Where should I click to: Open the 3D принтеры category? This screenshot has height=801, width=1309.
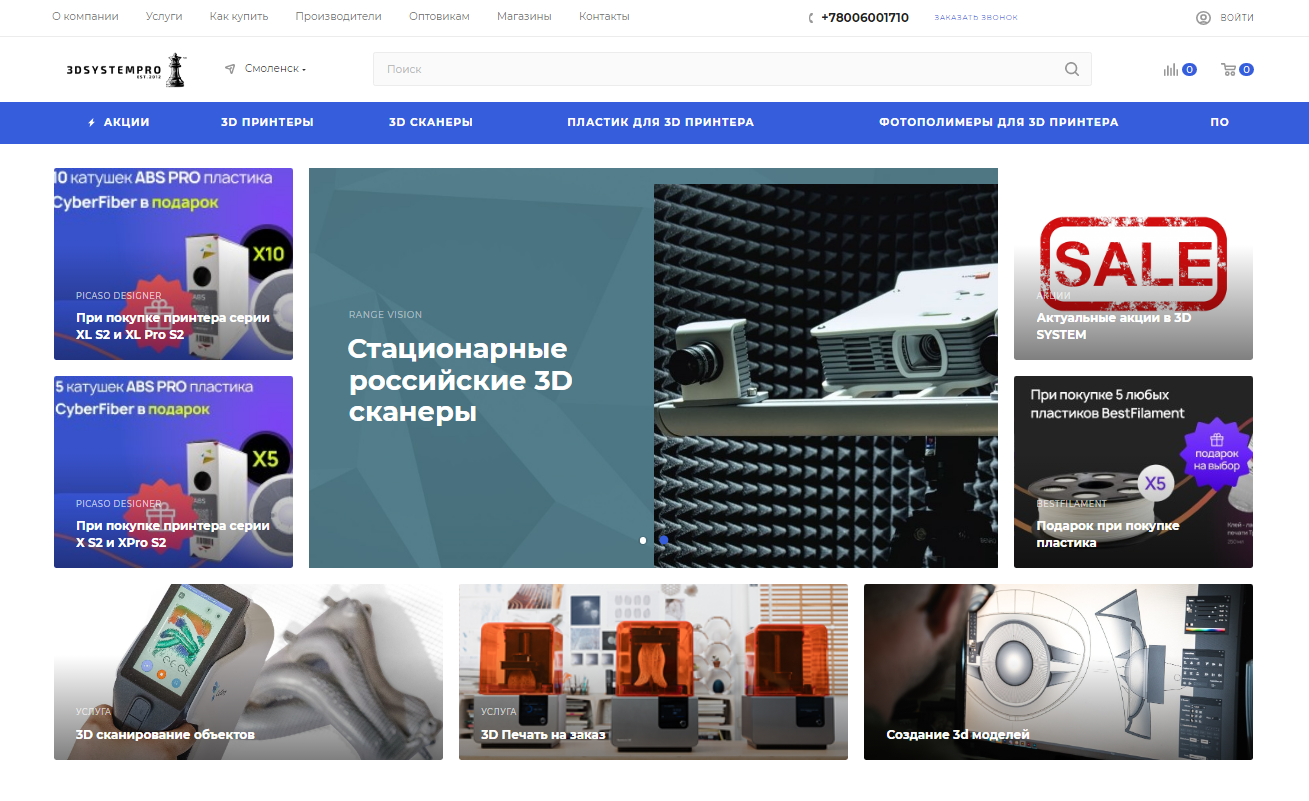pos(267,122)
